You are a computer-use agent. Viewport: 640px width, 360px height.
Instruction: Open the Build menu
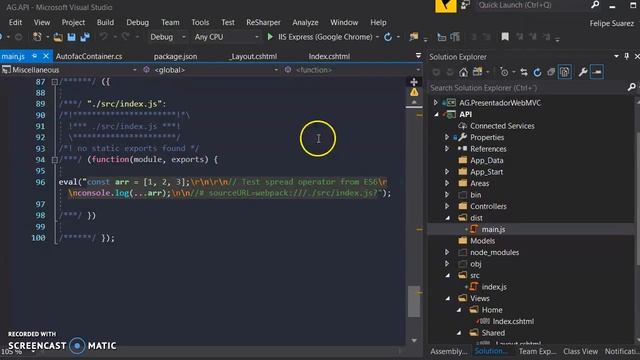(105, 22)
